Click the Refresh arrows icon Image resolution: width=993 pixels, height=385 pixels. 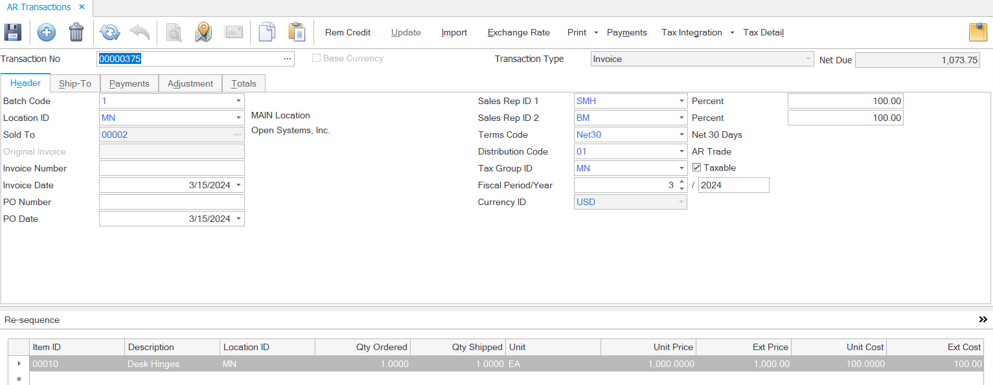coord(110,32)
